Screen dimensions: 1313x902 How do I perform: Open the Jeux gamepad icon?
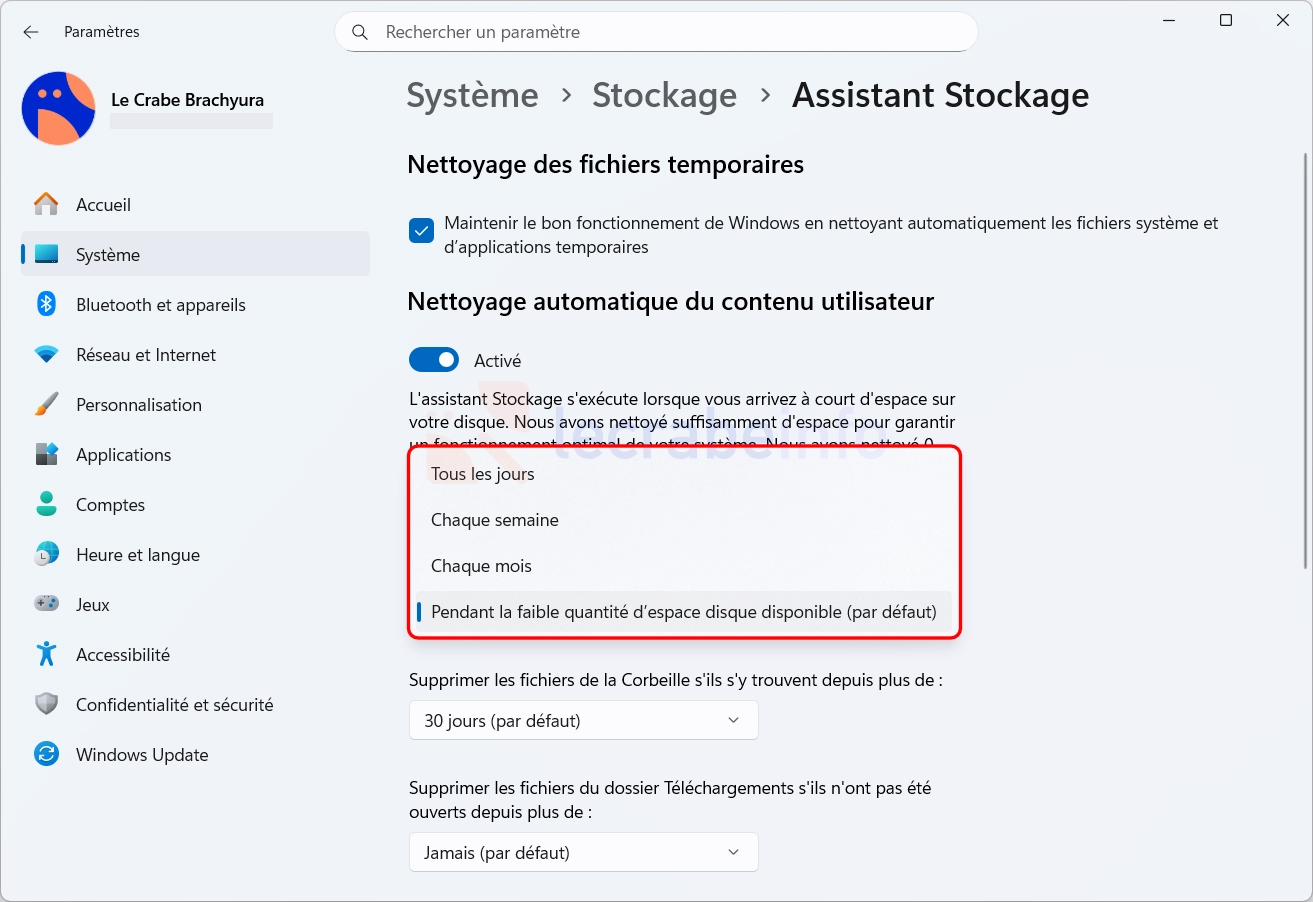pos(46,604)
